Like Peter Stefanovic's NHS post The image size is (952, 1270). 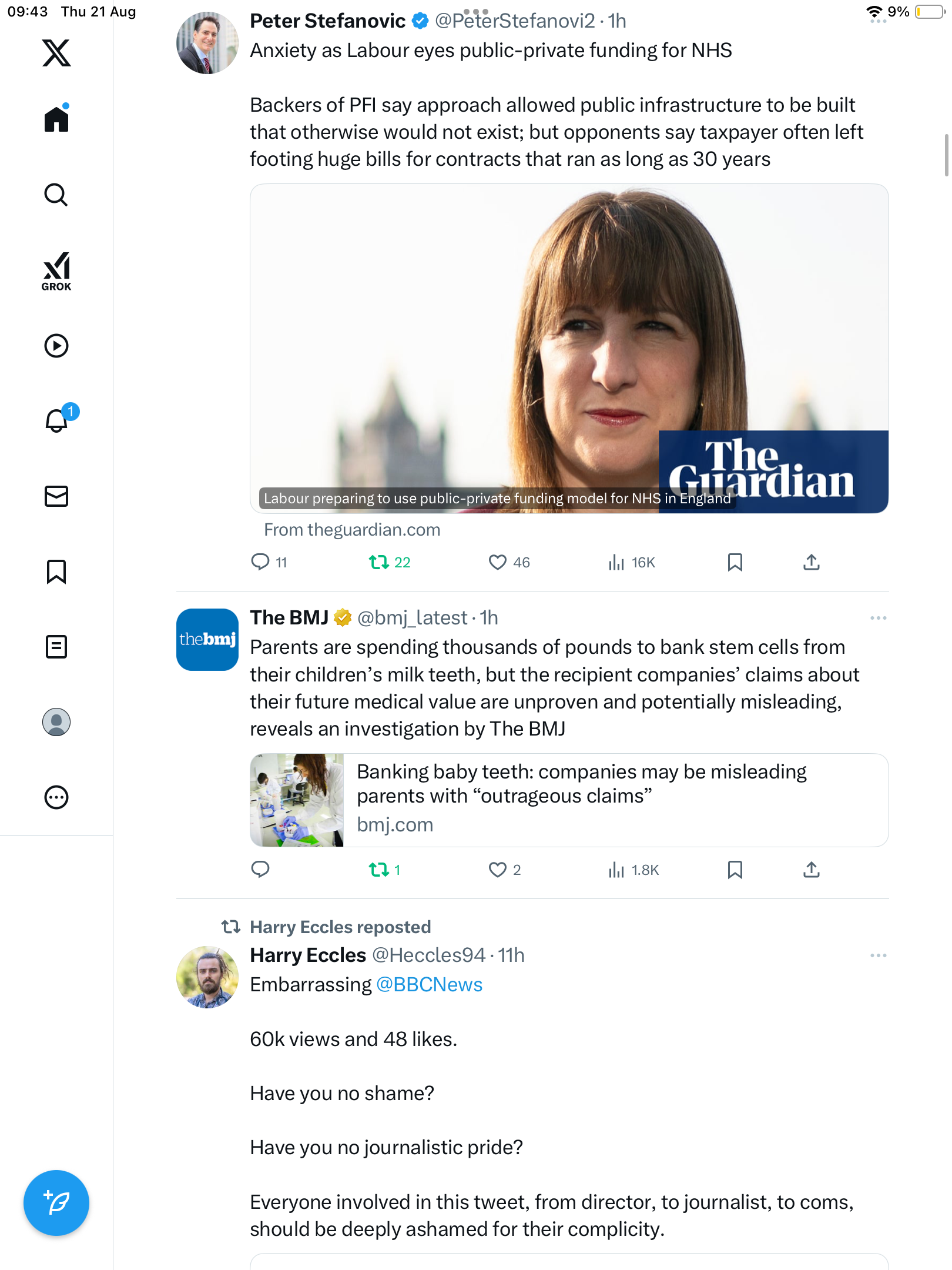pyautogui.click(x=497, y=563)
